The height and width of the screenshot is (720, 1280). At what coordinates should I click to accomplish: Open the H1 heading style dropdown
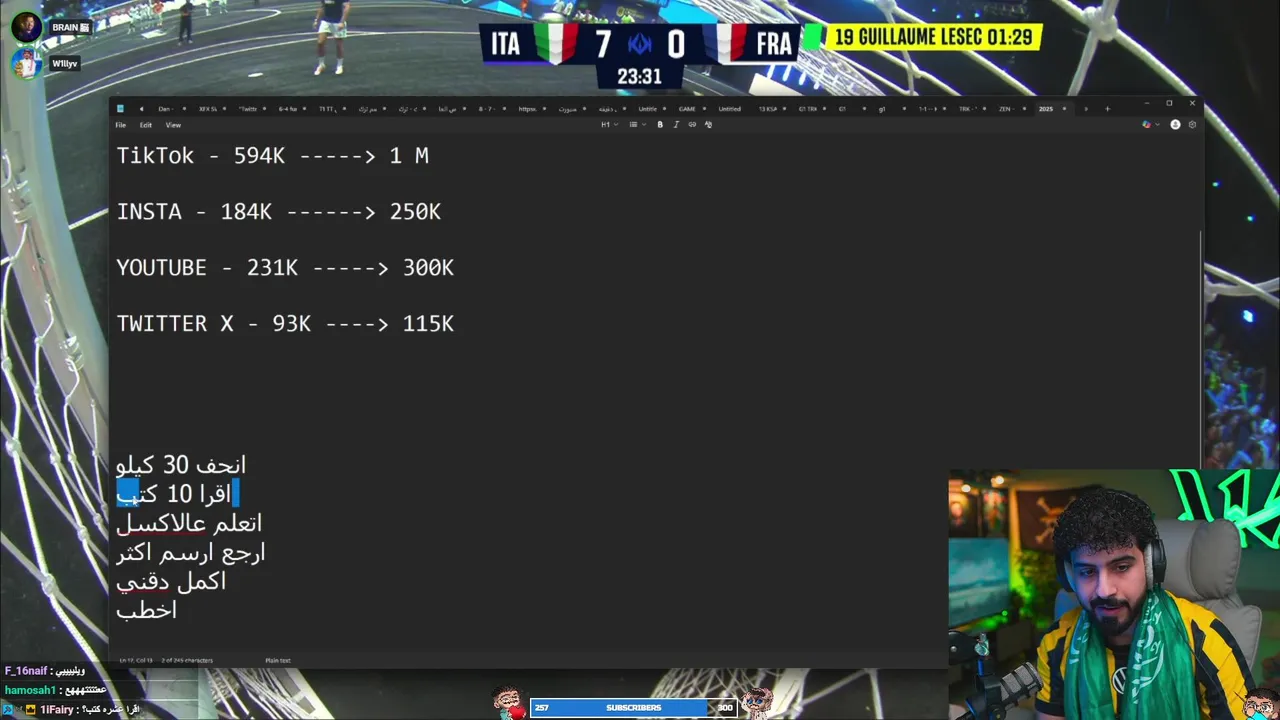pos(608,125)
